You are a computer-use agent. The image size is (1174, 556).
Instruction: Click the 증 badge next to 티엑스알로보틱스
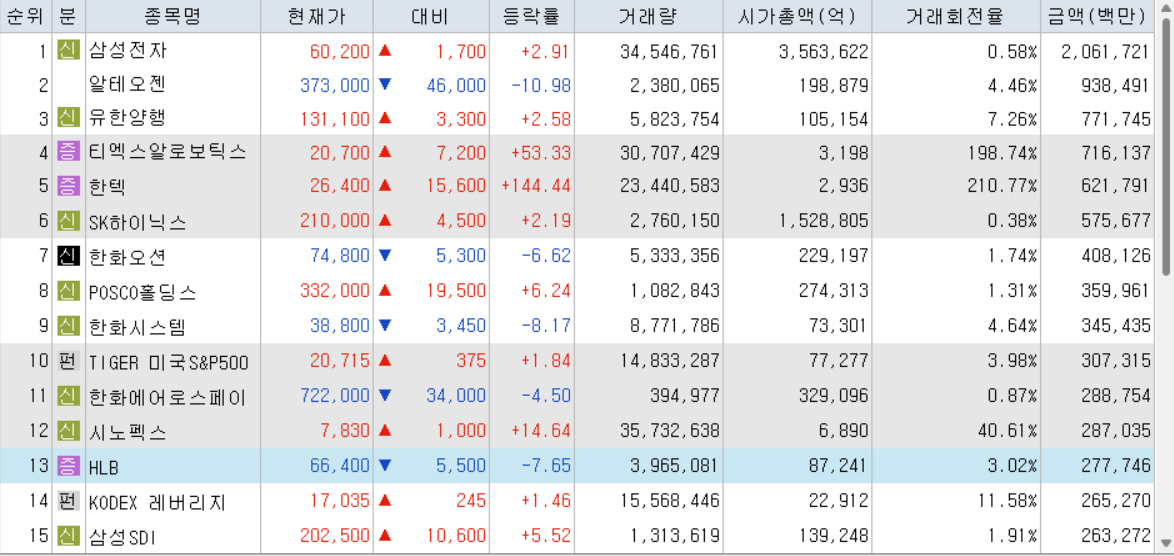(69, 152)
